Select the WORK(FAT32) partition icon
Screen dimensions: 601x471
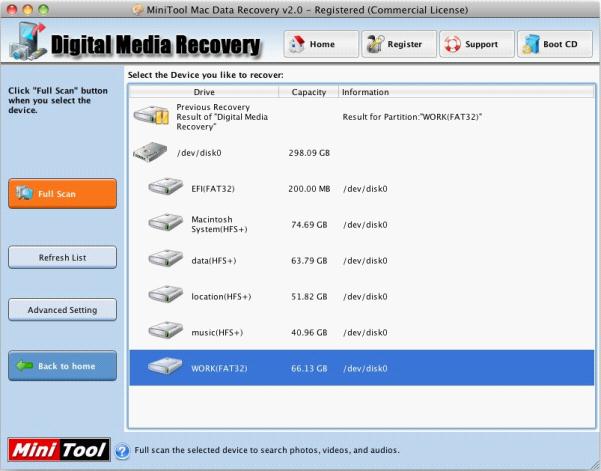coord(166,367)
